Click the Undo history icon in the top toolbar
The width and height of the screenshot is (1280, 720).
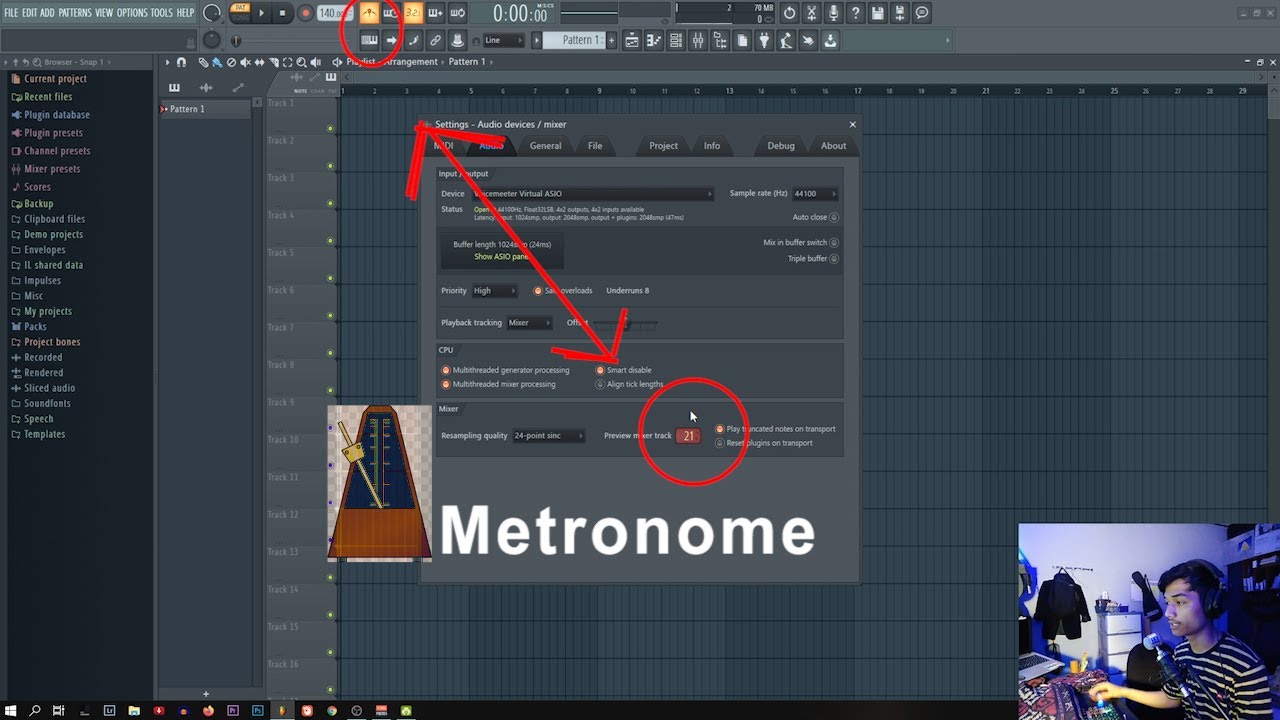[x=789, y=13]
